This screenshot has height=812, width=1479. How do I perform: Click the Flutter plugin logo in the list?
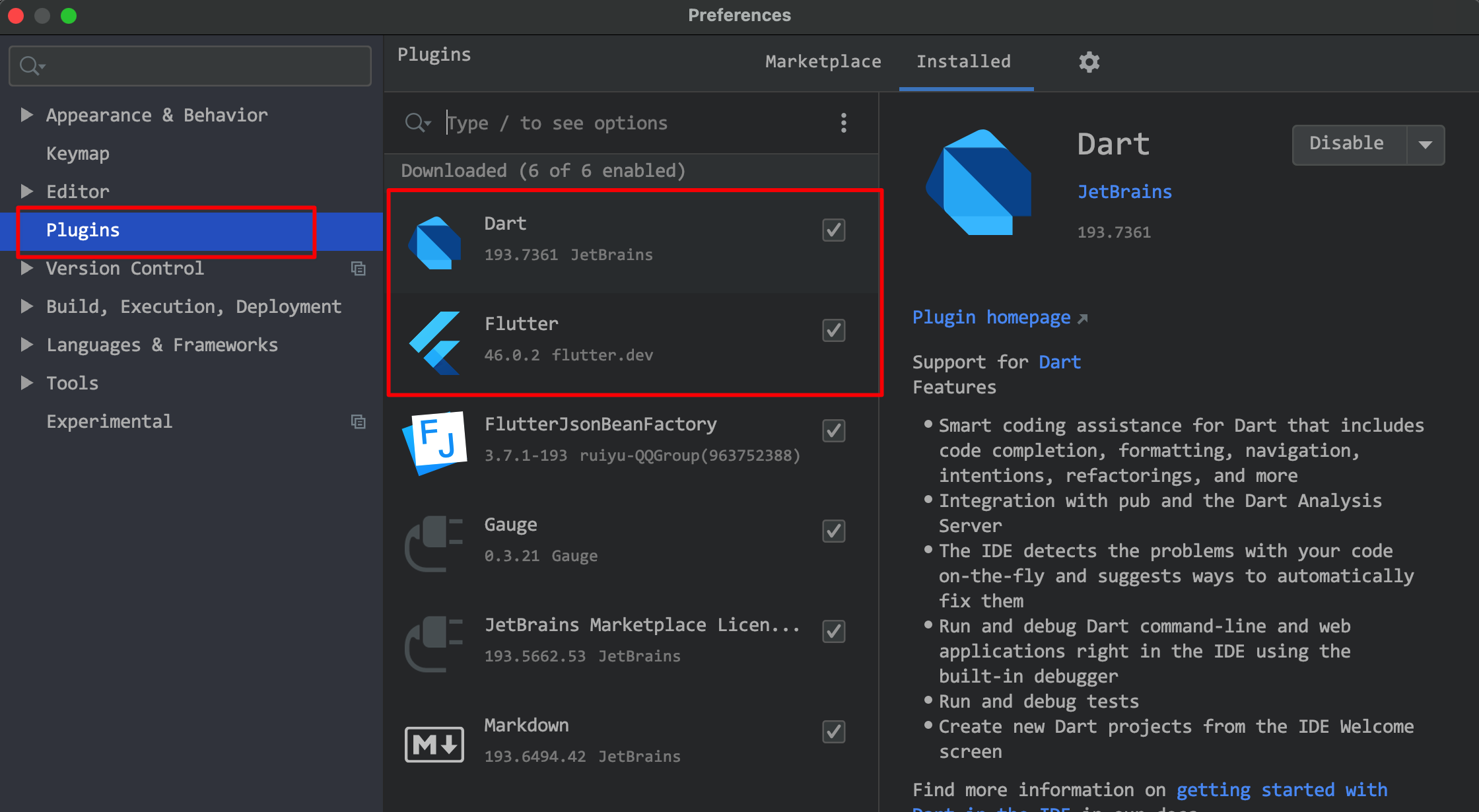(x=434, y=343)
